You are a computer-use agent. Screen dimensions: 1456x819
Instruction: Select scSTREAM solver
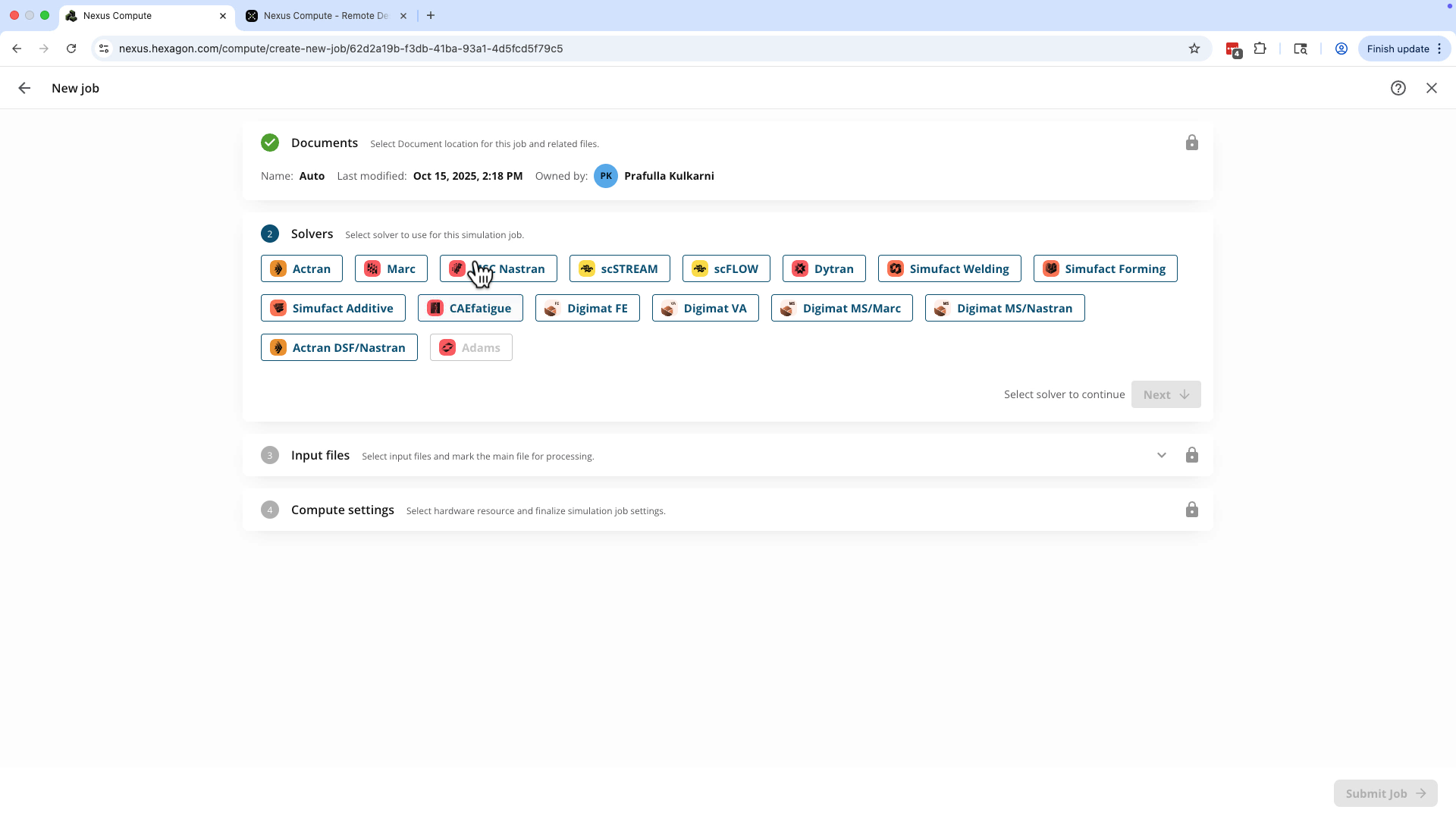(x=620, y=268)
